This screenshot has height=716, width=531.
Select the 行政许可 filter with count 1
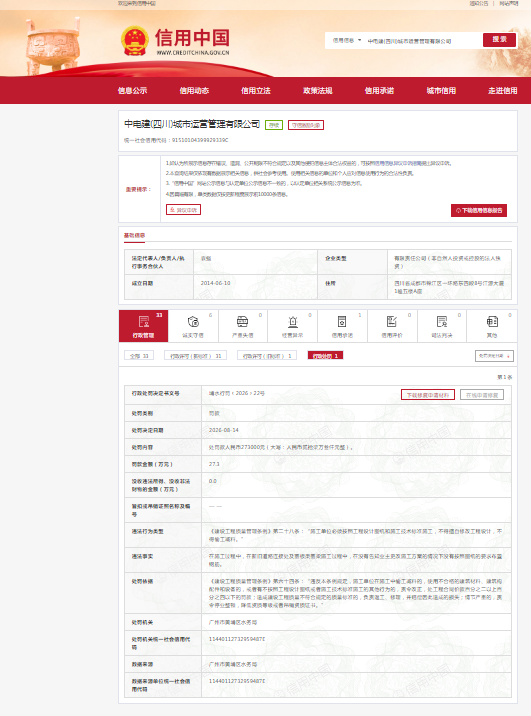[x=267, y=356]
